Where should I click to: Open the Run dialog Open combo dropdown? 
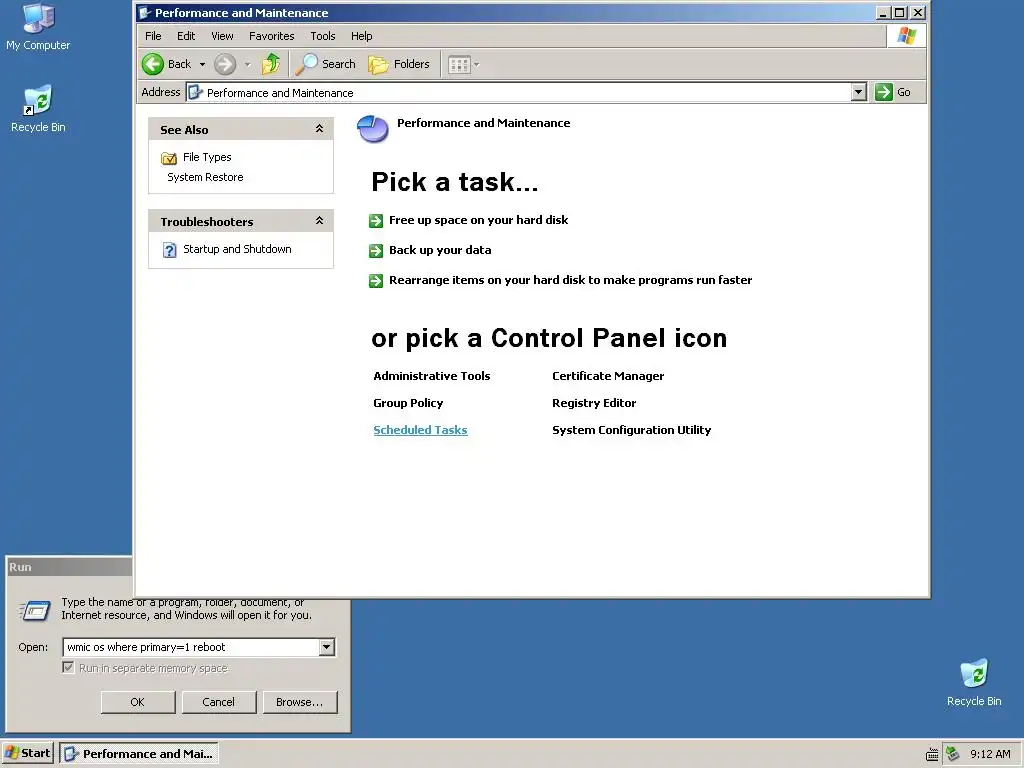pyautogui.click(x=327, y=647)
